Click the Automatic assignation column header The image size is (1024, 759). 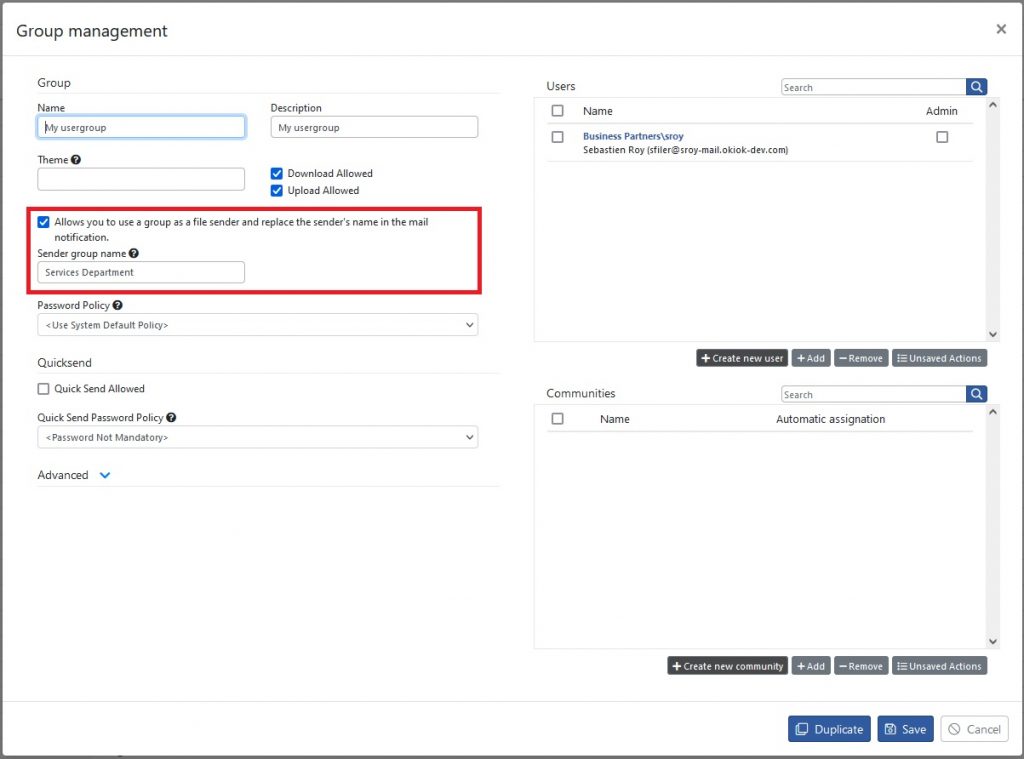(831, 419)
